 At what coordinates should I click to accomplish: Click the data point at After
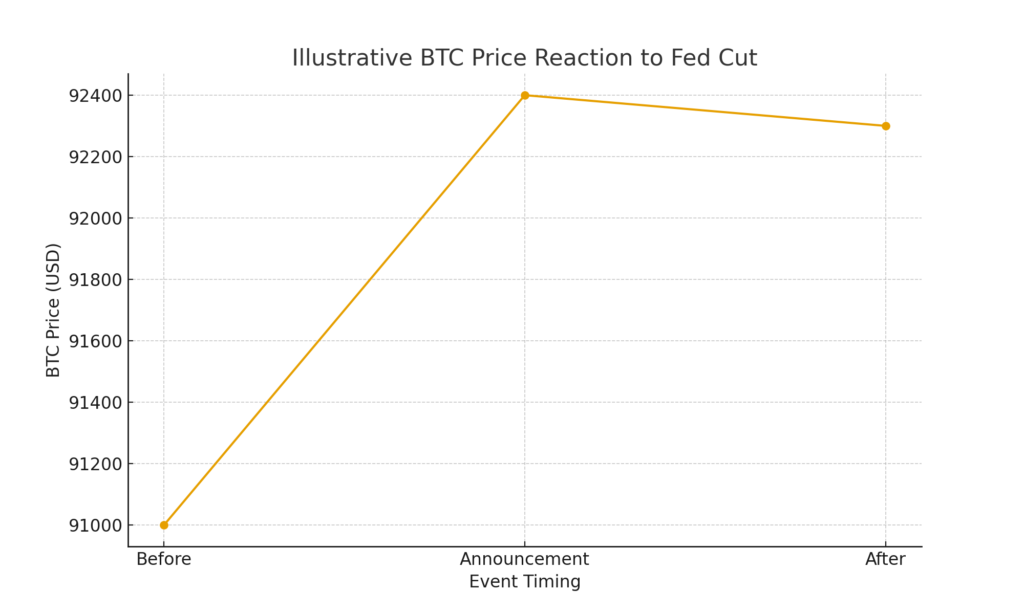(x=886, y=126)
